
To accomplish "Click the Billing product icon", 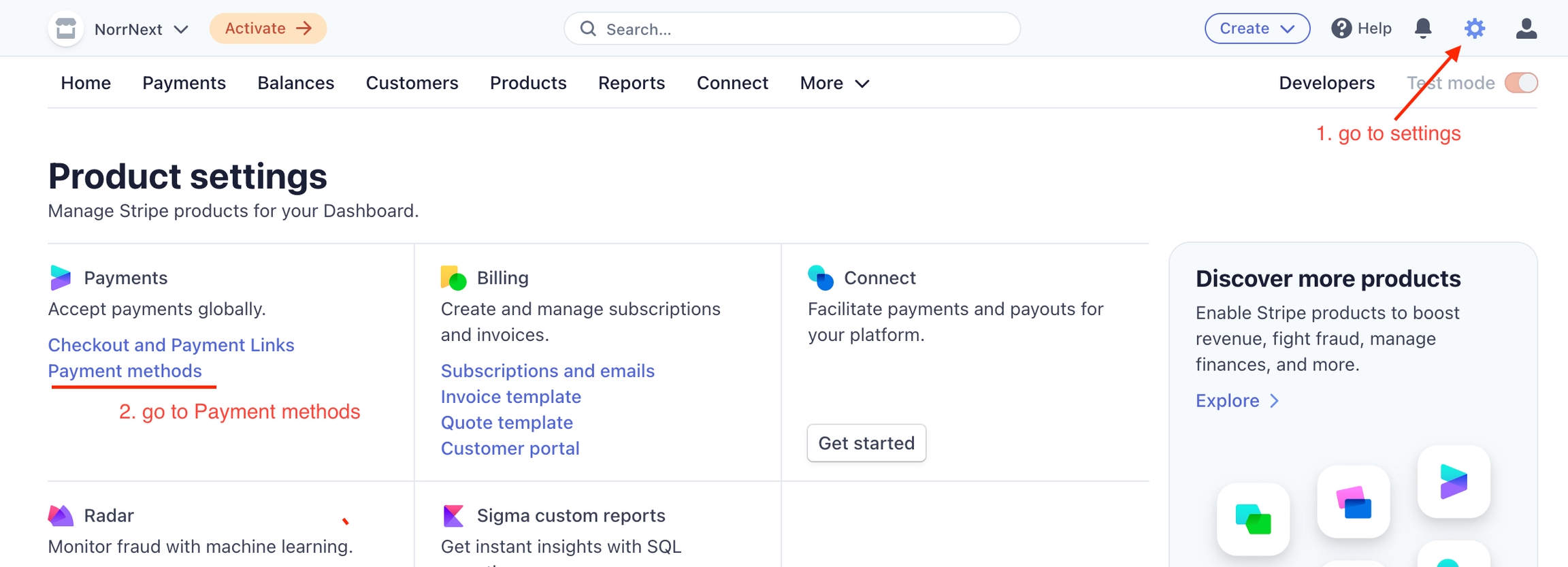I will pos(453,278).
